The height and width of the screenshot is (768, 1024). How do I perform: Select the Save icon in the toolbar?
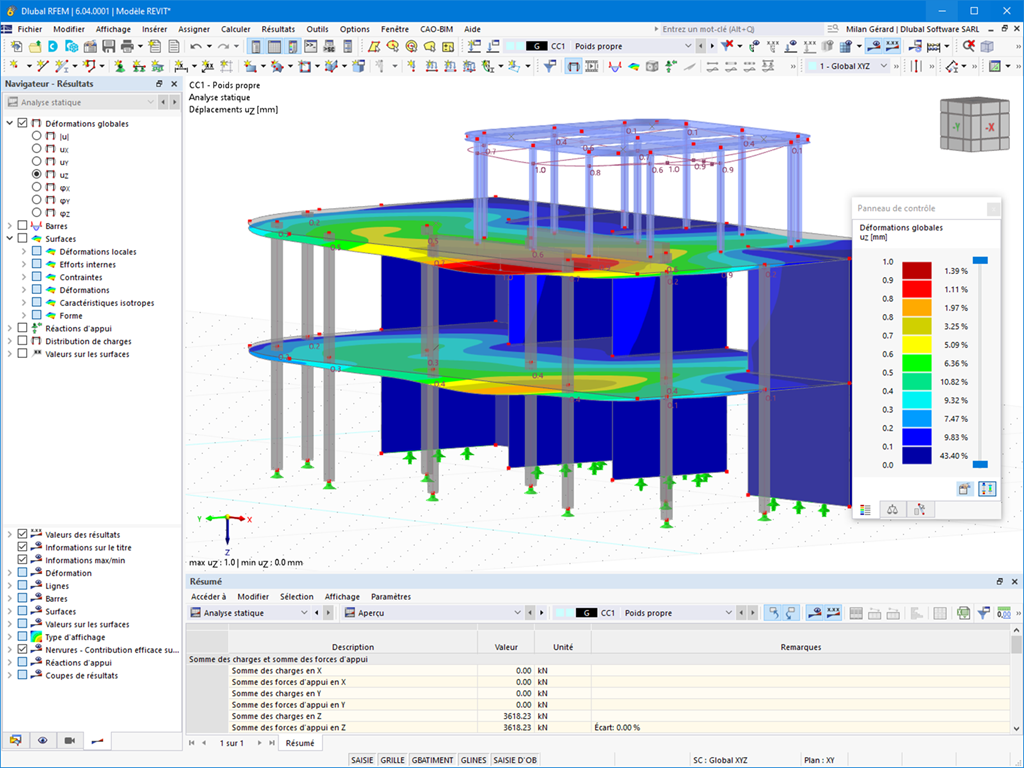(x=108, y=48)
